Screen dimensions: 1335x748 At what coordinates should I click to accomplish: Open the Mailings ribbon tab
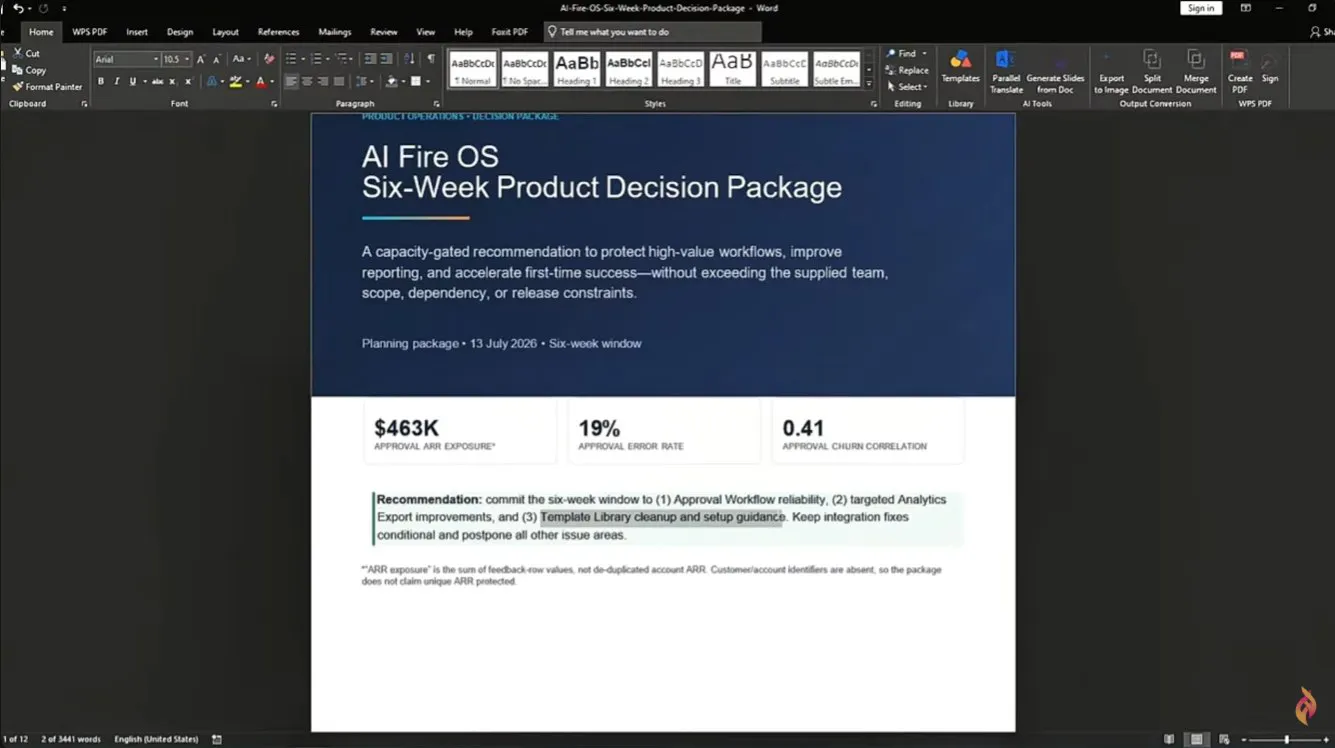pos(334,32)
